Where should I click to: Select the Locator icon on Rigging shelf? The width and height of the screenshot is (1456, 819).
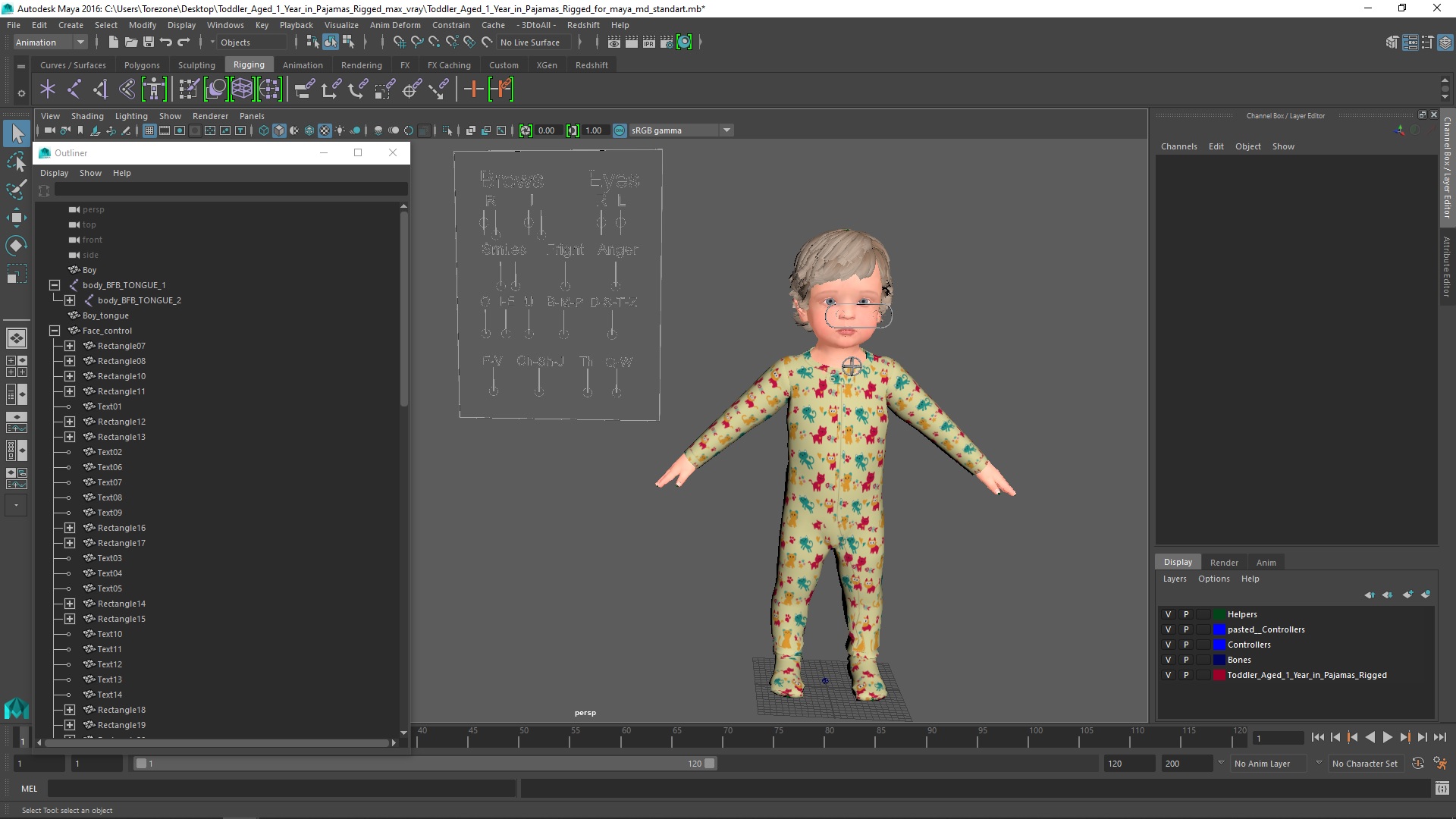point(48,89)
